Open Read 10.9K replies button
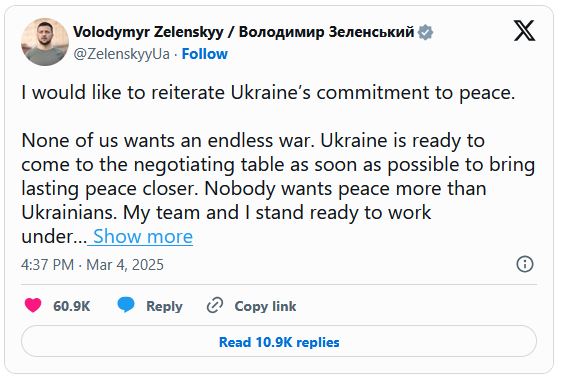 pyautogui.click(x=279, y=341)
